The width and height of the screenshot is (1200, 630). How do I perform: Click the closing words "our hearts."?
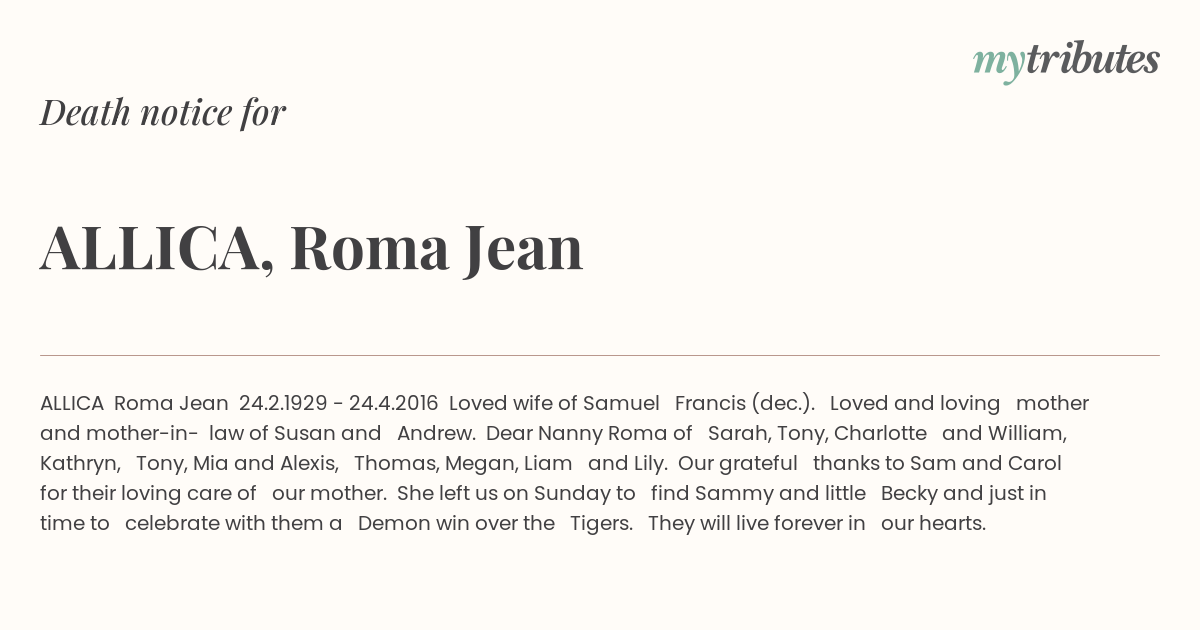[x=933, y=523]
